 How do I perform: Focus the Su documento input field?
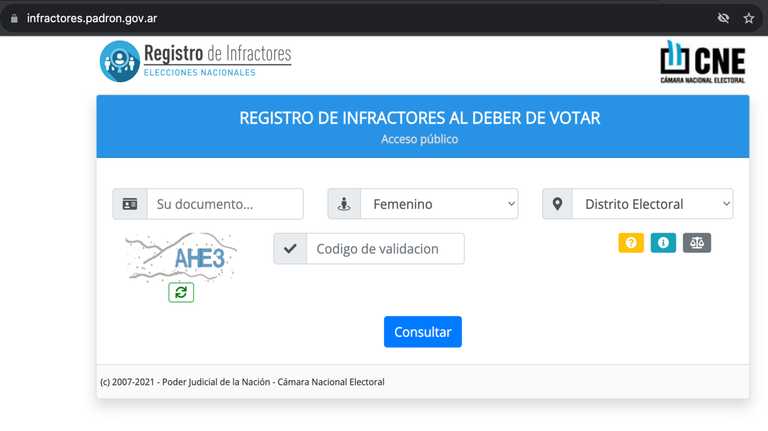(225, 204)
